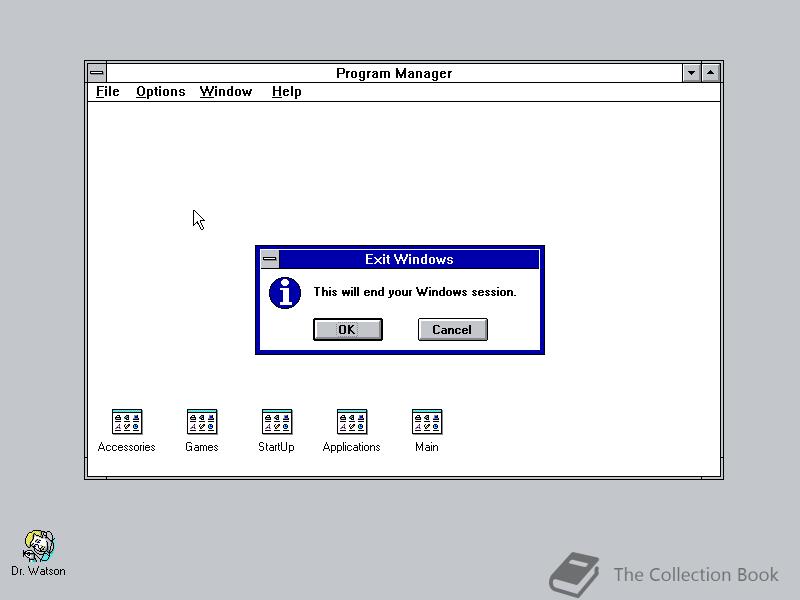Click the Main label text
This screenshot has width=800, height=600.
coord(427,447)
